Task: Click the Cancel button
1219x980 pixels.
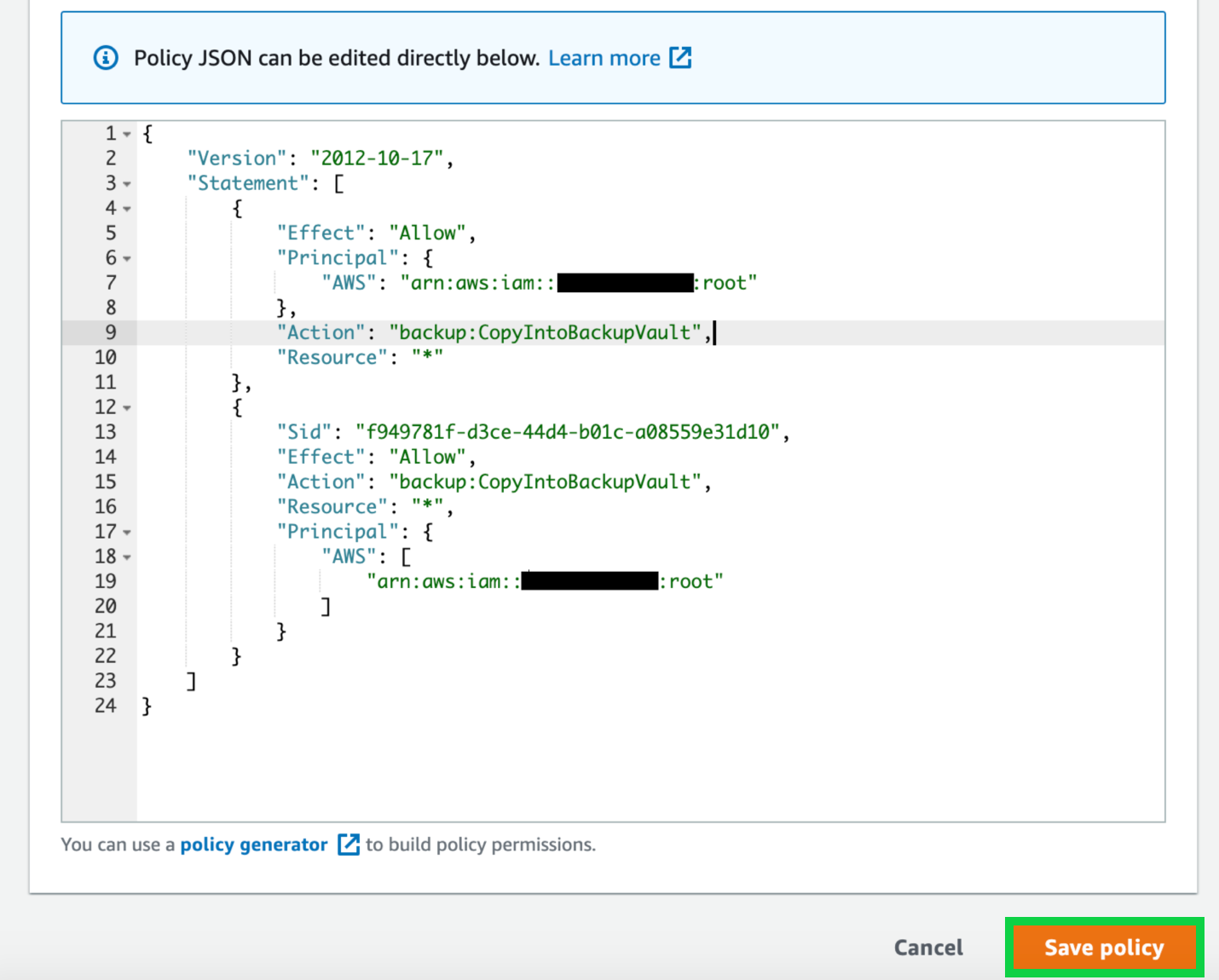Action: click(x=927, y=947)
